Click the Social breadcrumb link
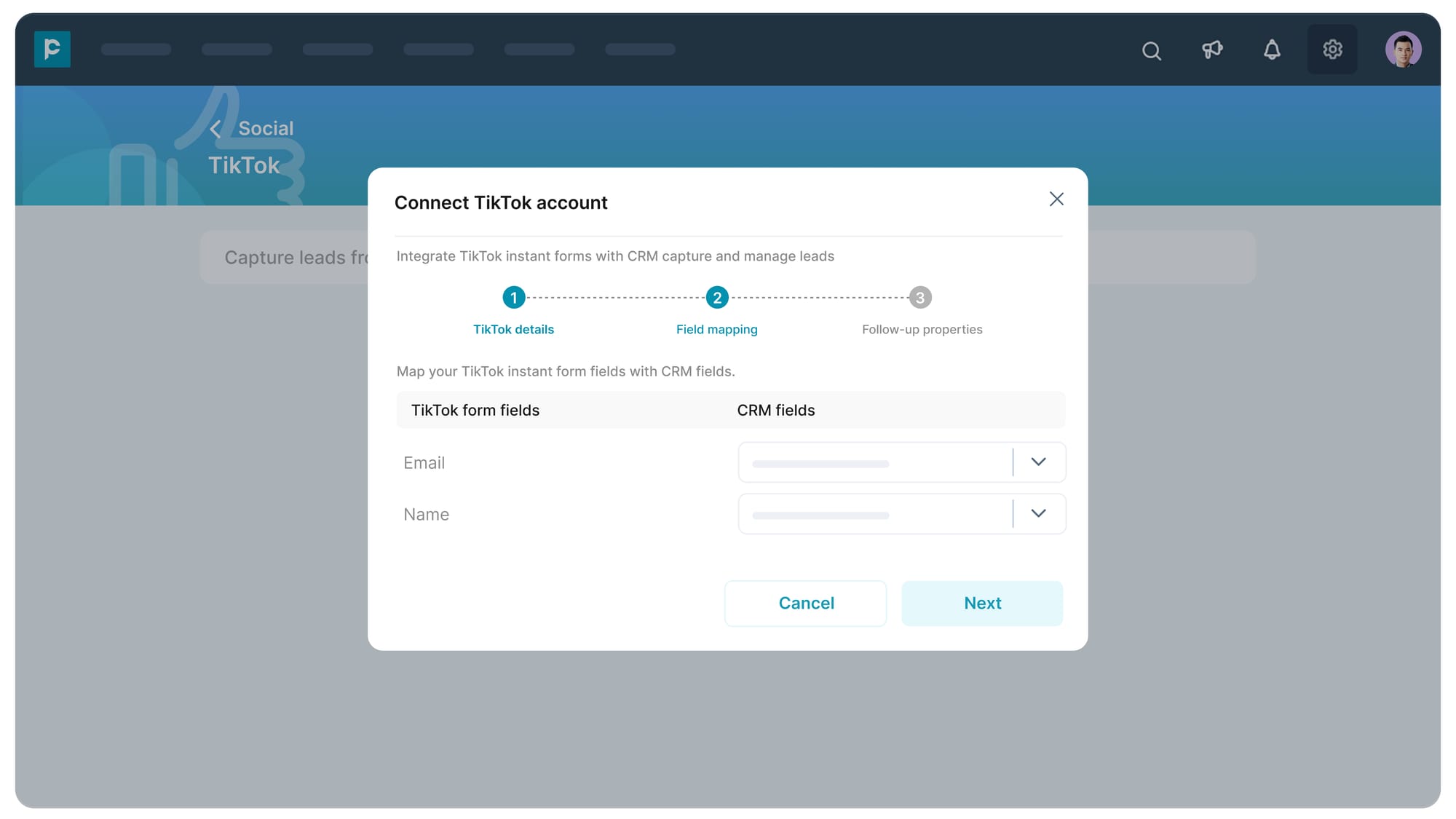This screenshot has height=819, width=1456. click(266, 128)
